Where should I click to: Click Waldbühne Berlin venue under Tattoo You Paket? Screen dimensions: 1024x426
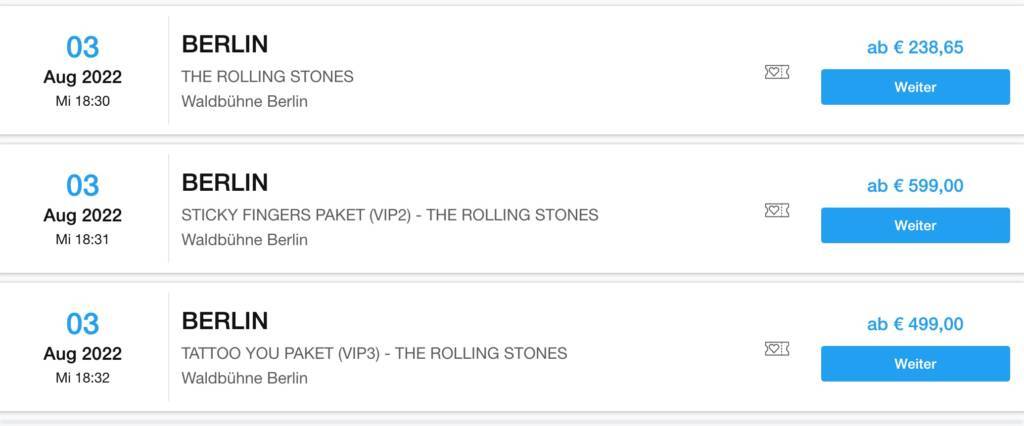click(x=244, y=378)
